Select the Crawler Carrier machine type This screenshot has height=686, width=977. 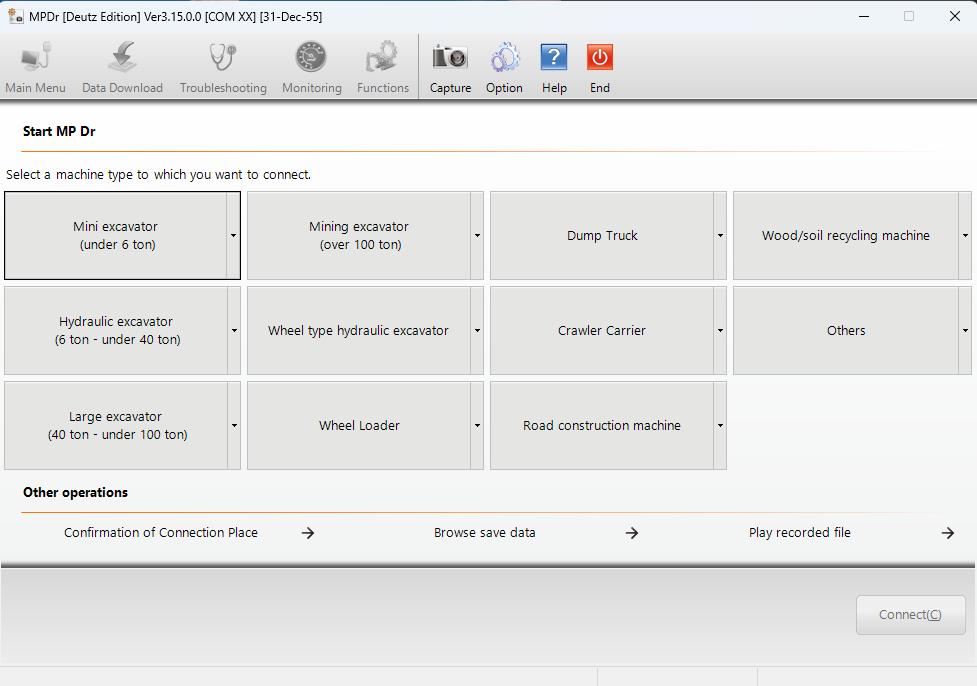(x=602, y=330)
